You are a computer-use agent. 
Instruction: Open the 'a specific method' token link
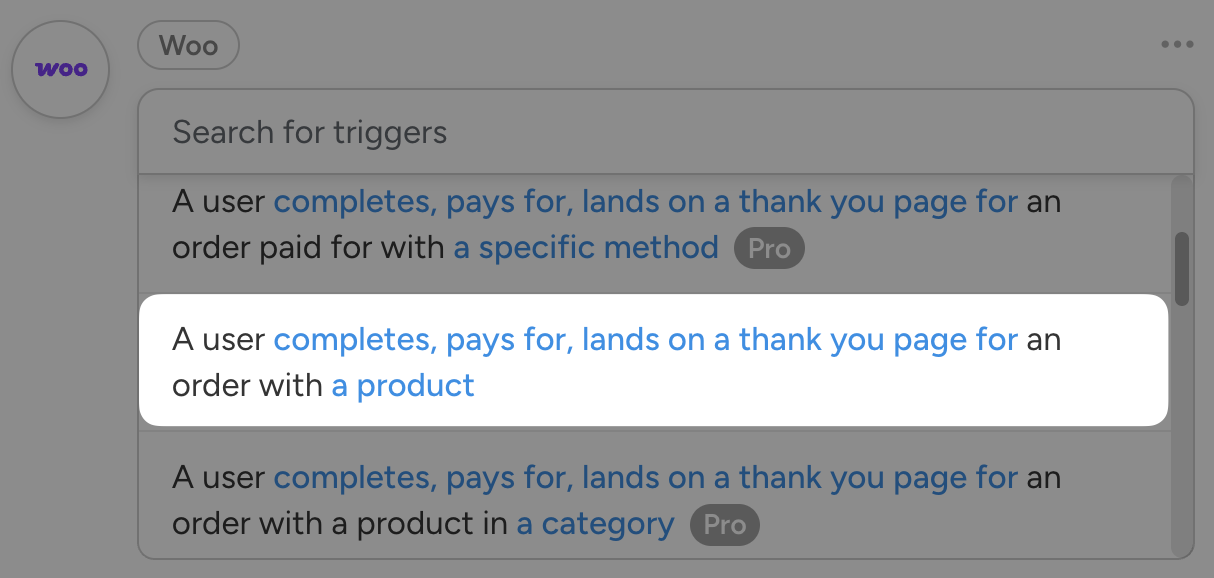pos(586,247)
